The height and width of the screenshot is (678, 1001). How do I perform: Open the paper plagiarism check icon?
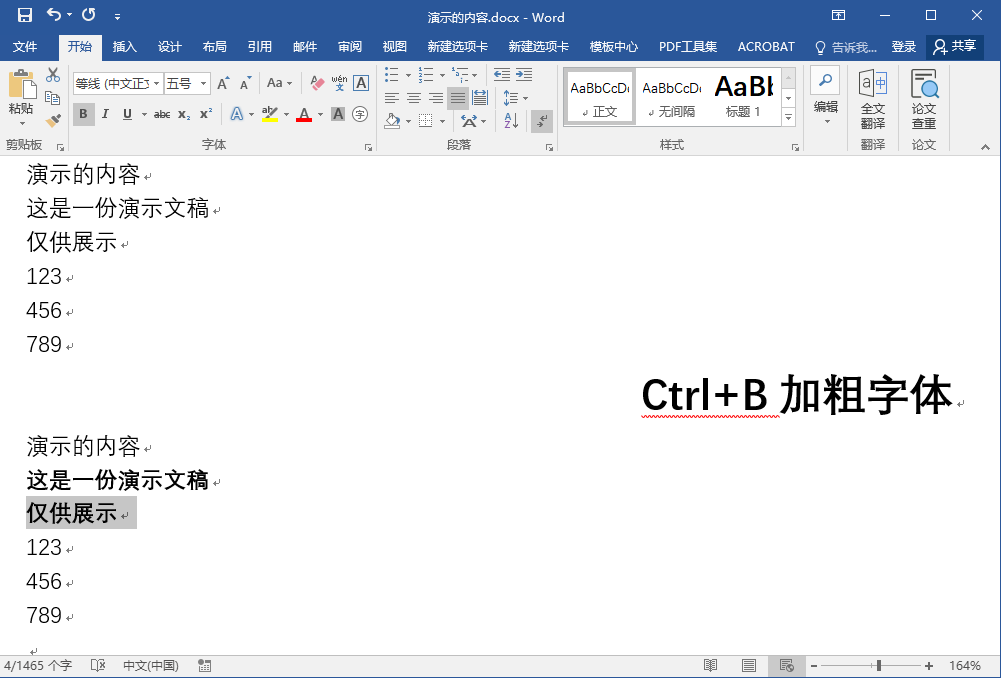pos(924,83)
